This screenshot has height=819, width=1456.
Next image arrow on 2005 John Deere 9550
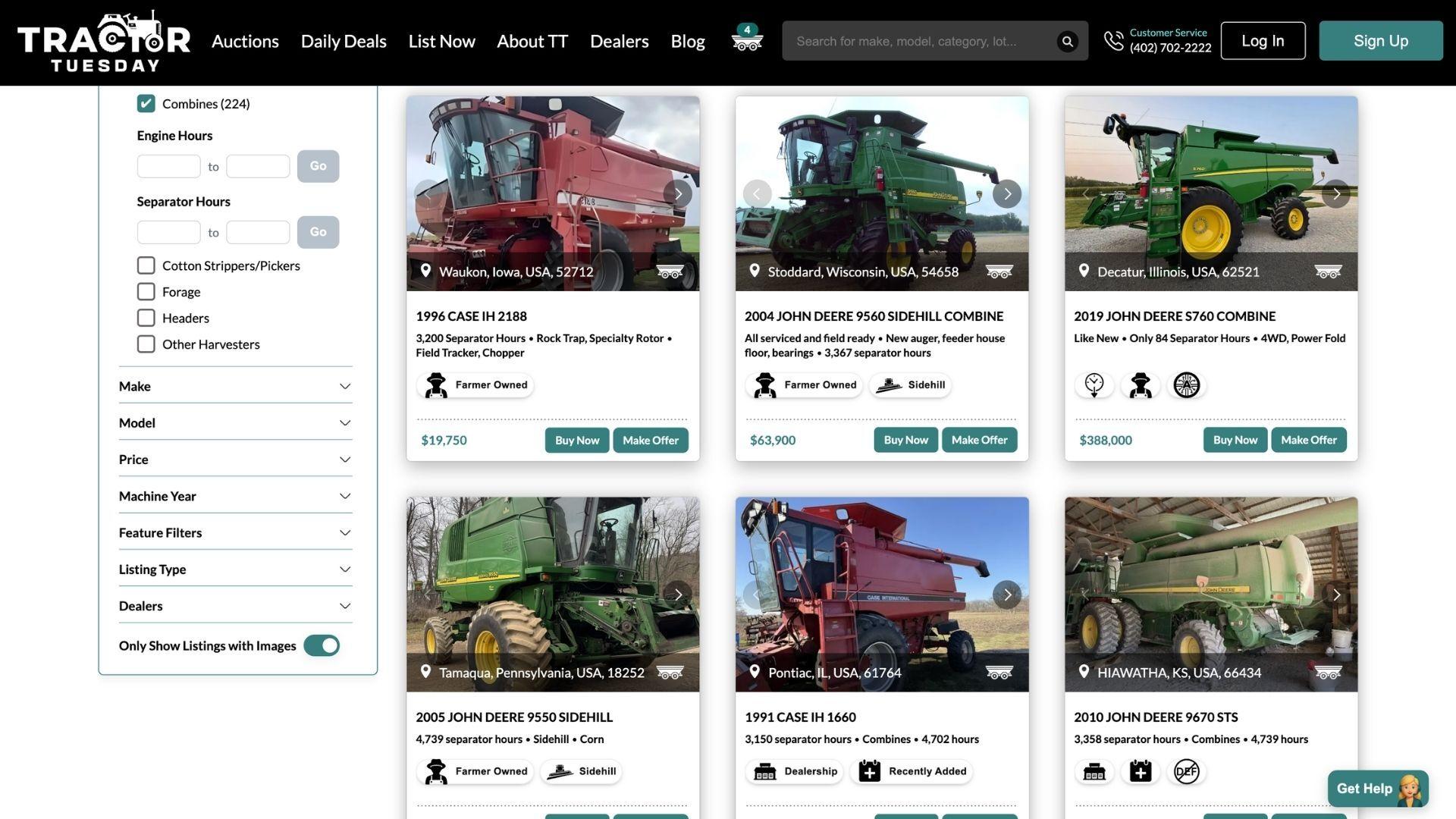point(677,595)
